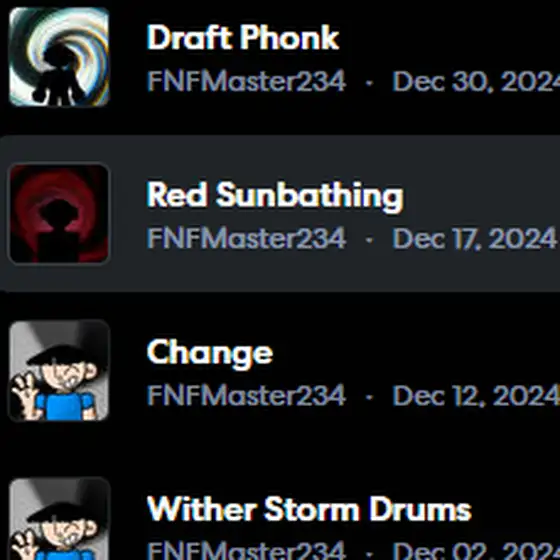Select the Wither Storm Drums list row
This screenshot has width=560, height=560.
pos(280,505)
